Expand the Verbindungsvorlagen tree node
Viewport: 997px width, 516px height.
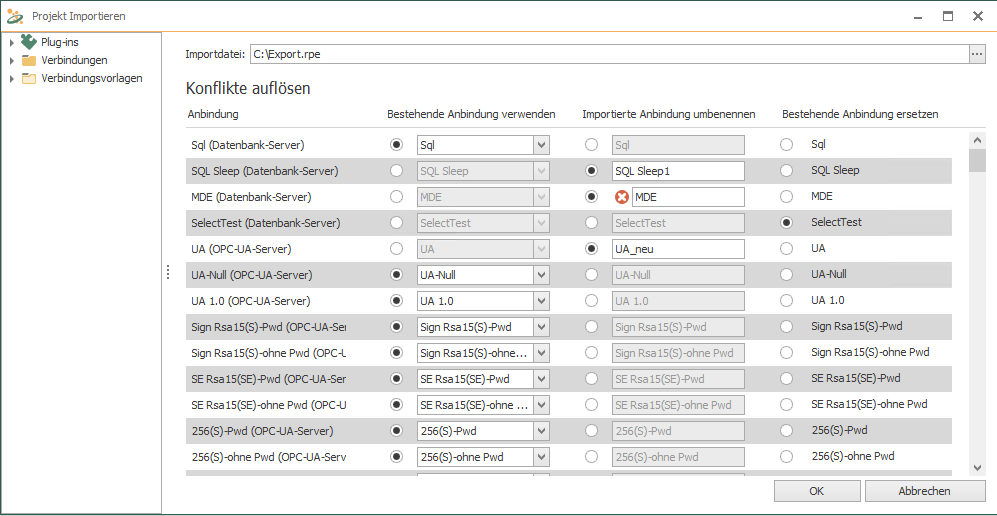(x=11, y=78)
